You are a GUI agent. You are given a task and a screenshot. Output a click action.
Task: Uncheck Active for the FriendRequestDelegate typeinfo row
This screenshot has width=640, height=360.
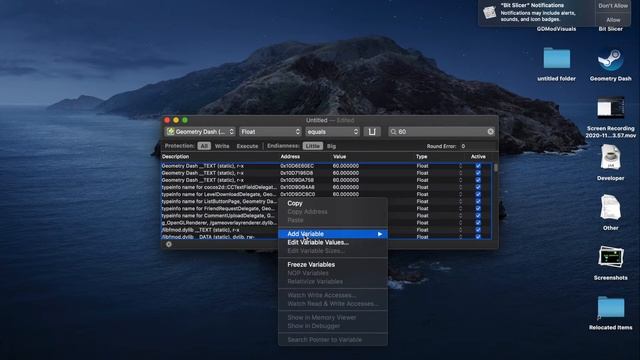(478, 208)
